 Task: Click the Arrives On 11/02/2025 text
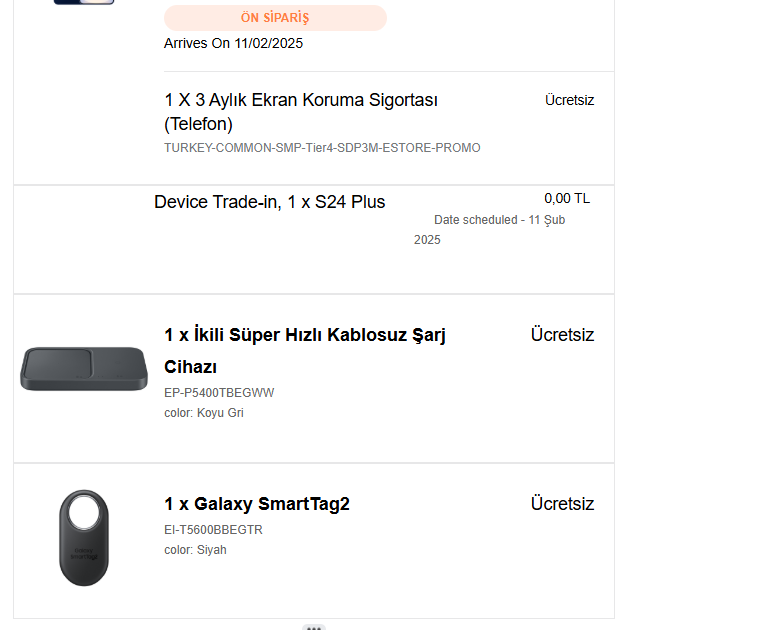click(233, 43)
